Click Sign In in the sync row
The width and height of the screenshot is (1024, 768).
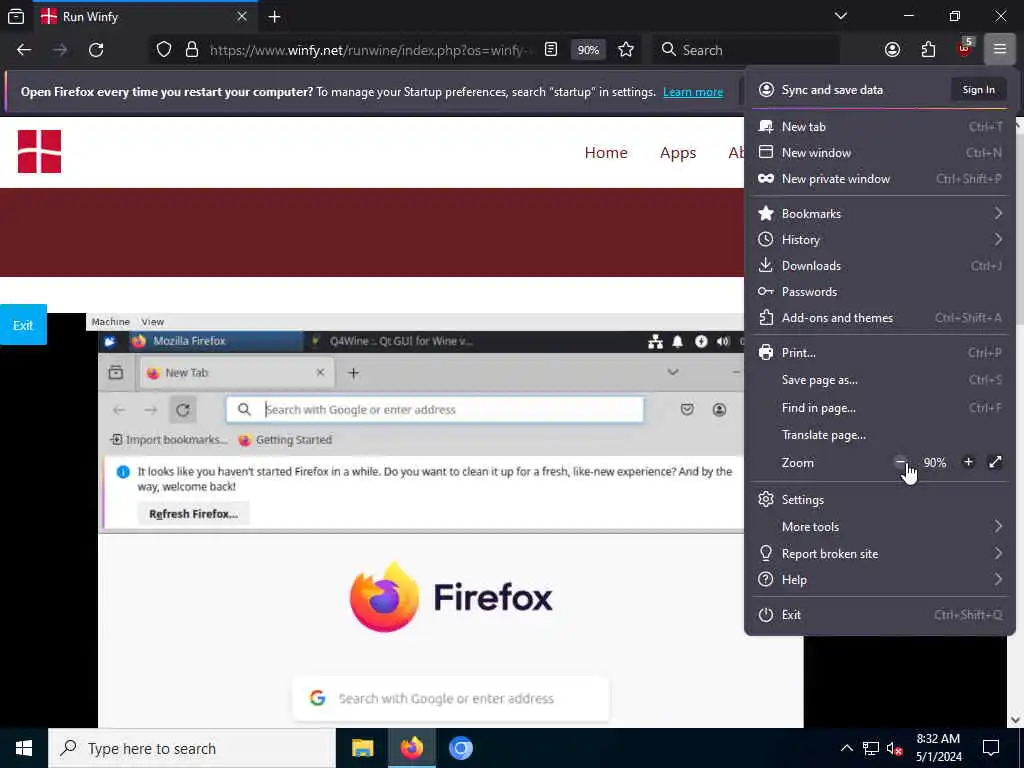978,89
